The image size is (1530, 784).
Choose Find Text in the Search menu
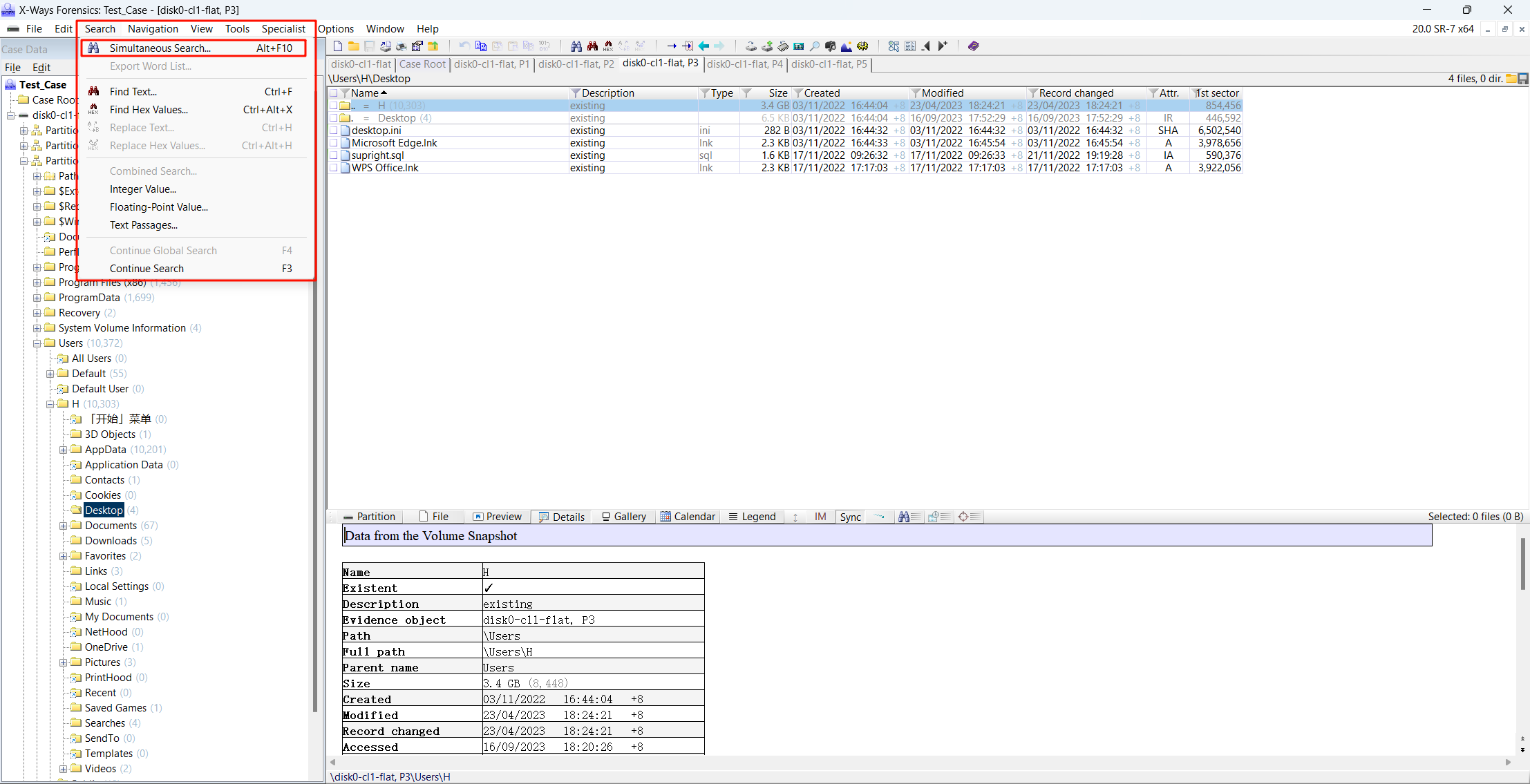pos(193,92)
